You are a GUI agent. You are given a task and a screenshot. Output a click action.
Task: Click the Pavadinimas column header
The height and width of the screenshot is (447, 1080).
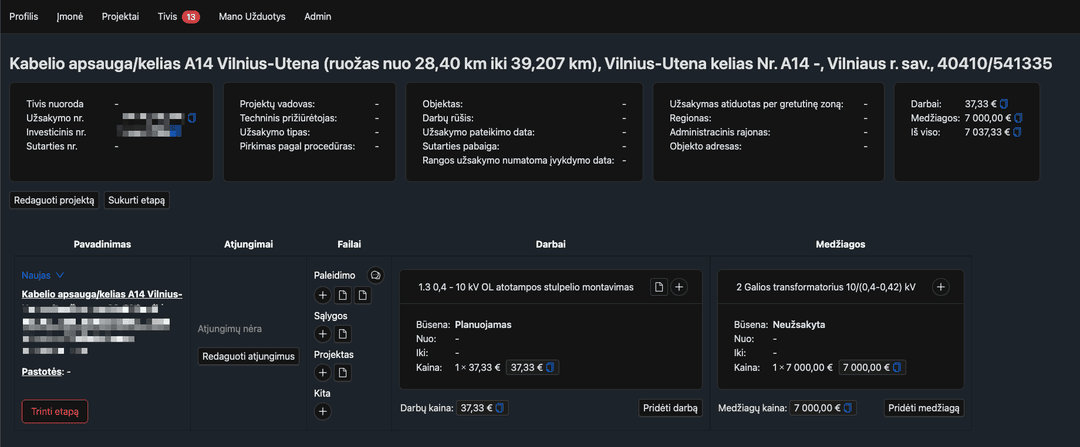coord(102,244)
